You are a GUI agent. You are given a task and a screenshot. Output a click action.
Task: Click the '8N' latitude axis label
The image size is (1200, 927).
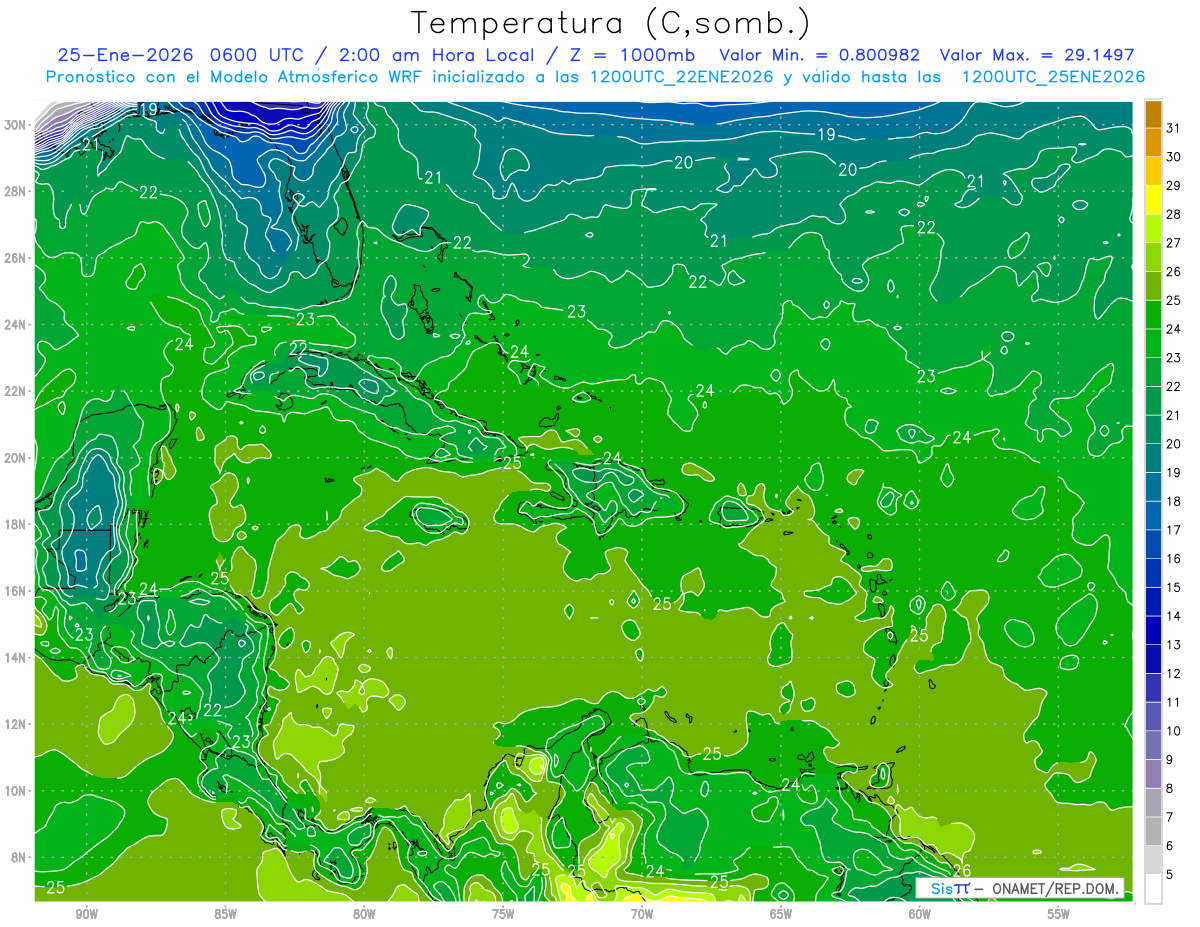[20, 857]
